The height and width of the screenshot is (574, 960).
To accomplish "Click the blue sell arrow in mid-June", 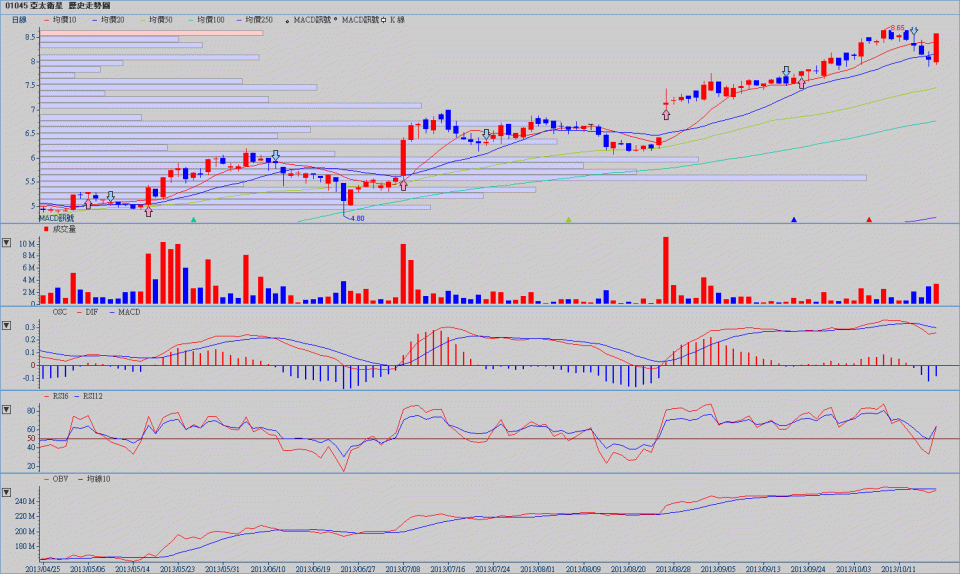I will coord(275,156).
